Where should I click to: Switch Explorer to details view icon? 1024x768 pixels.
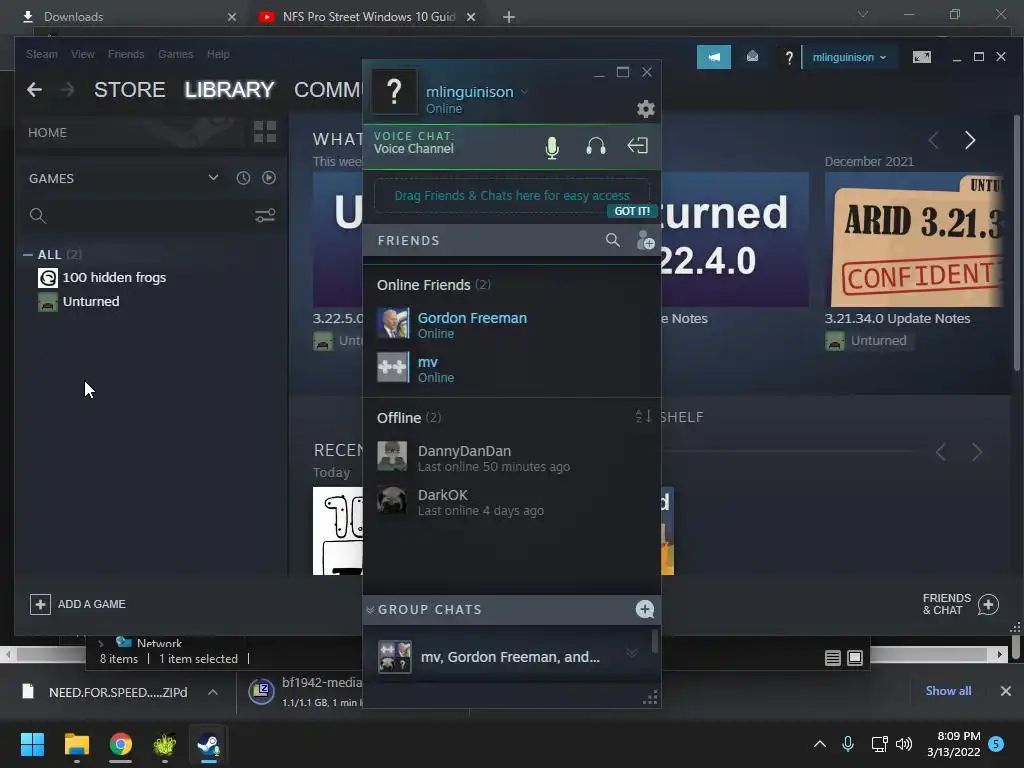[x=833, y=658]
